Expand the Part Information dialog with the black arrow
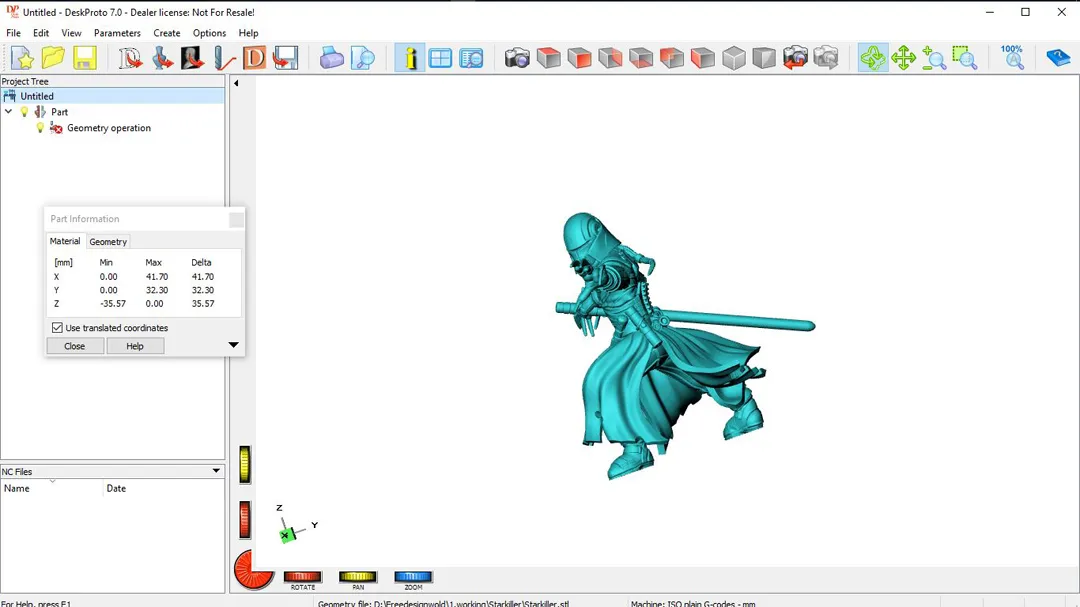The image size is (1080, 607). pos(233,344)
